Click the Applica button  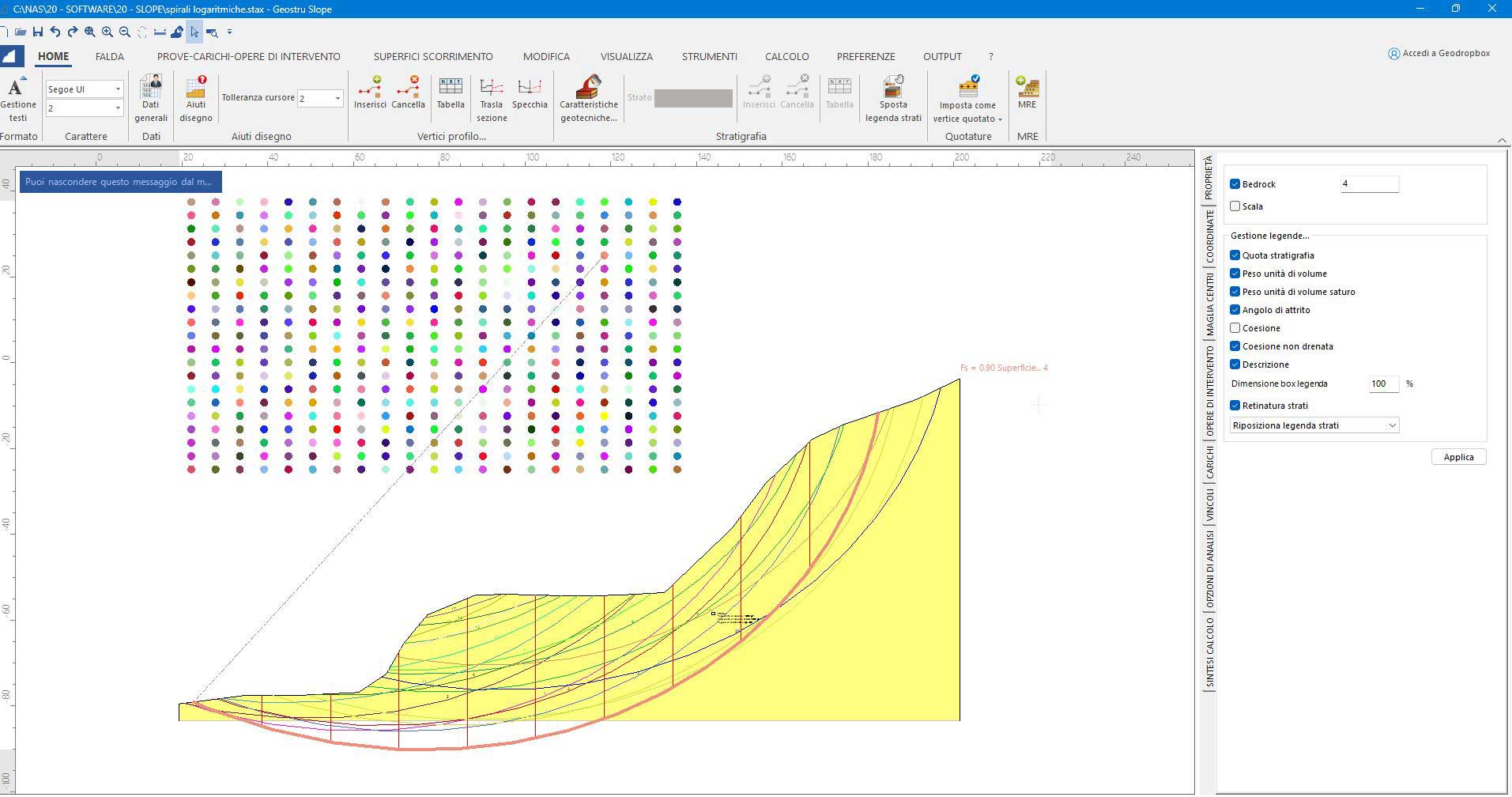click(1458, 457)
